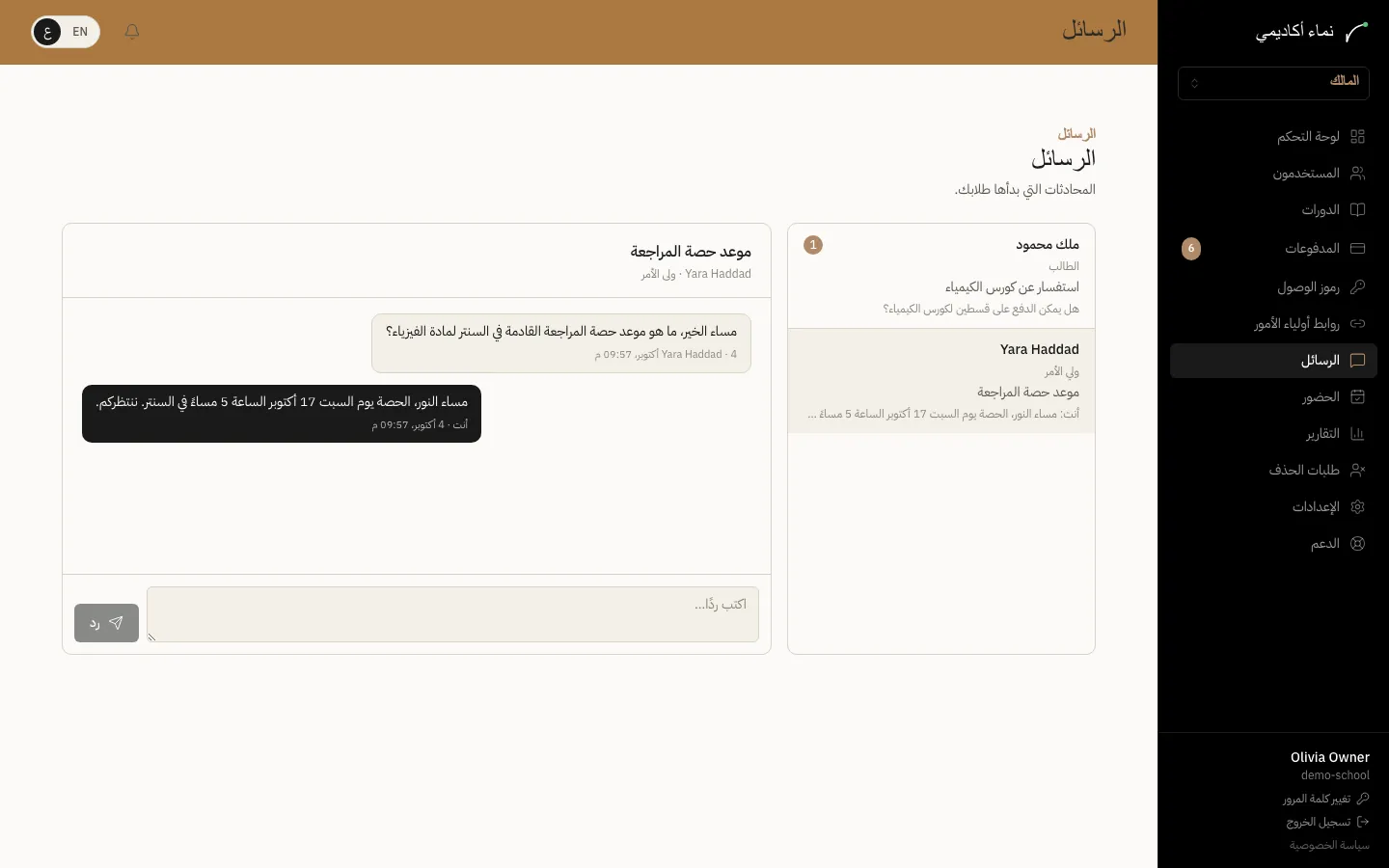The width and height of the screenshot is (1389, 868).
Task: Click the 6 badge next to المدفوعات
Action: tap(1191, 249)
